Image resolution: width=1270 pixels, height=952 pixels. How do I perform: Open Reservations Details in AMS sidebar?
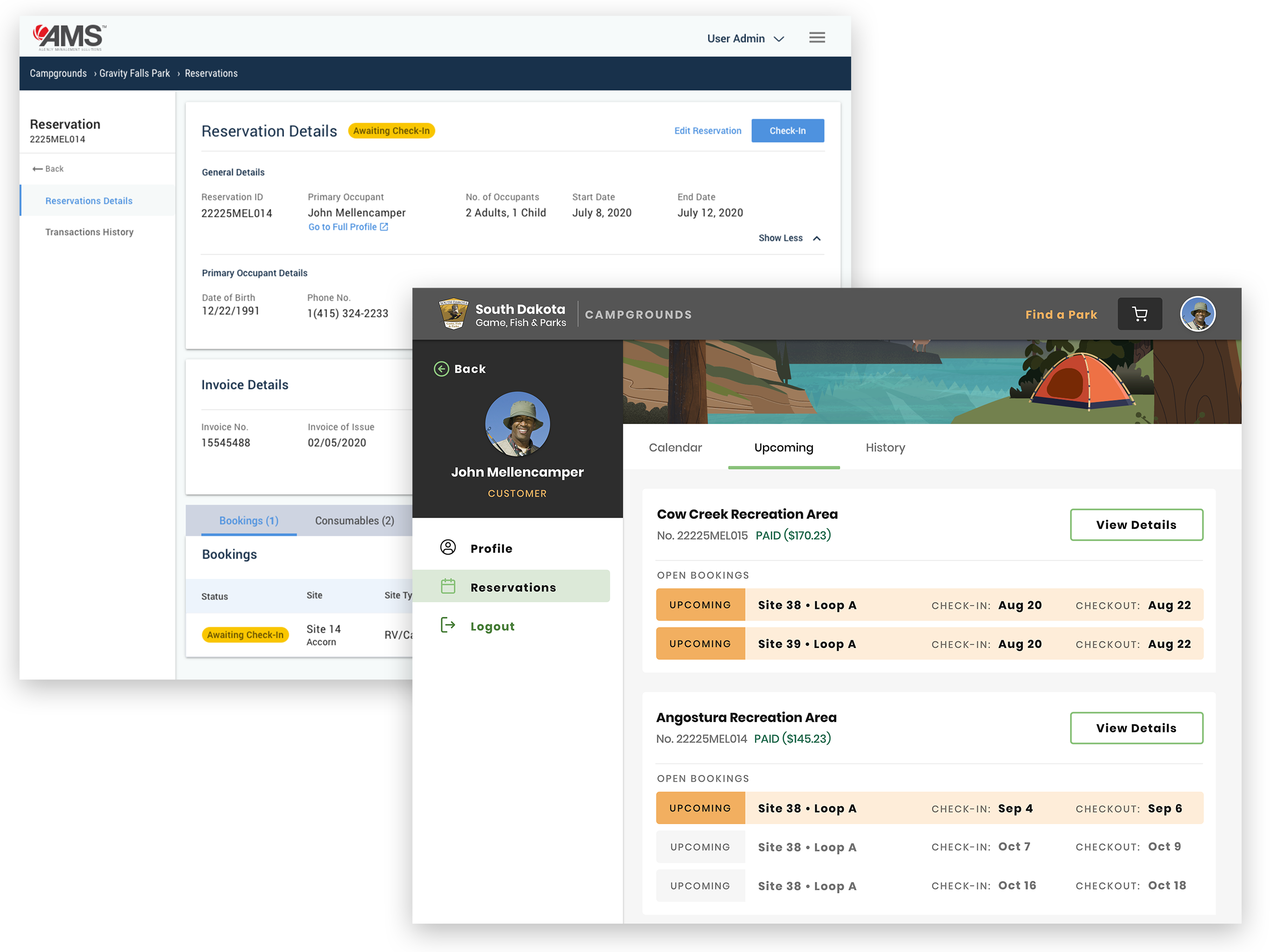pos(98,200)
